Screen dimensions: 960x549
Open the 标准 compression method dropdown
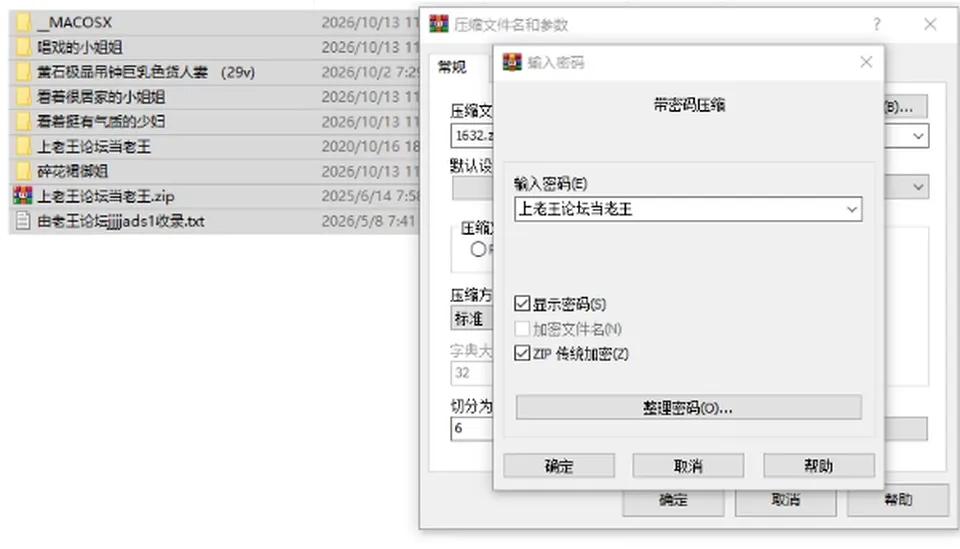pos(471,318)
